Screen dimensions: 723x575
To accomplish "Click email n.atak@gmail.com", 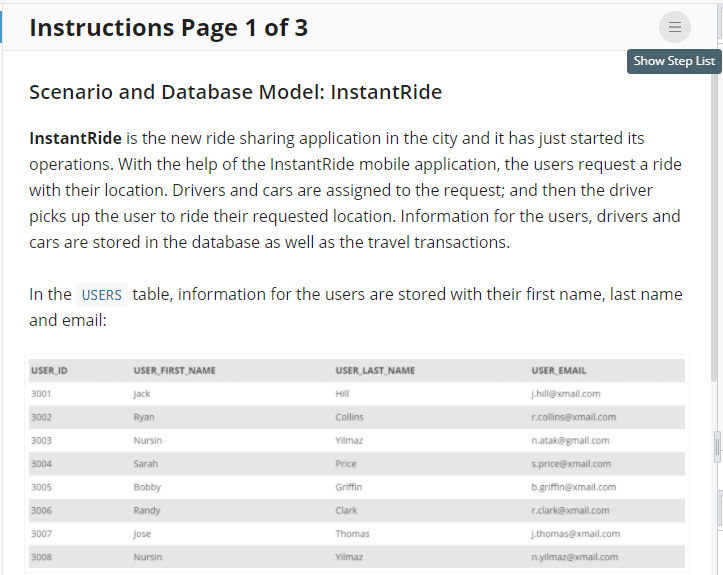I will [x=570, y=441].
